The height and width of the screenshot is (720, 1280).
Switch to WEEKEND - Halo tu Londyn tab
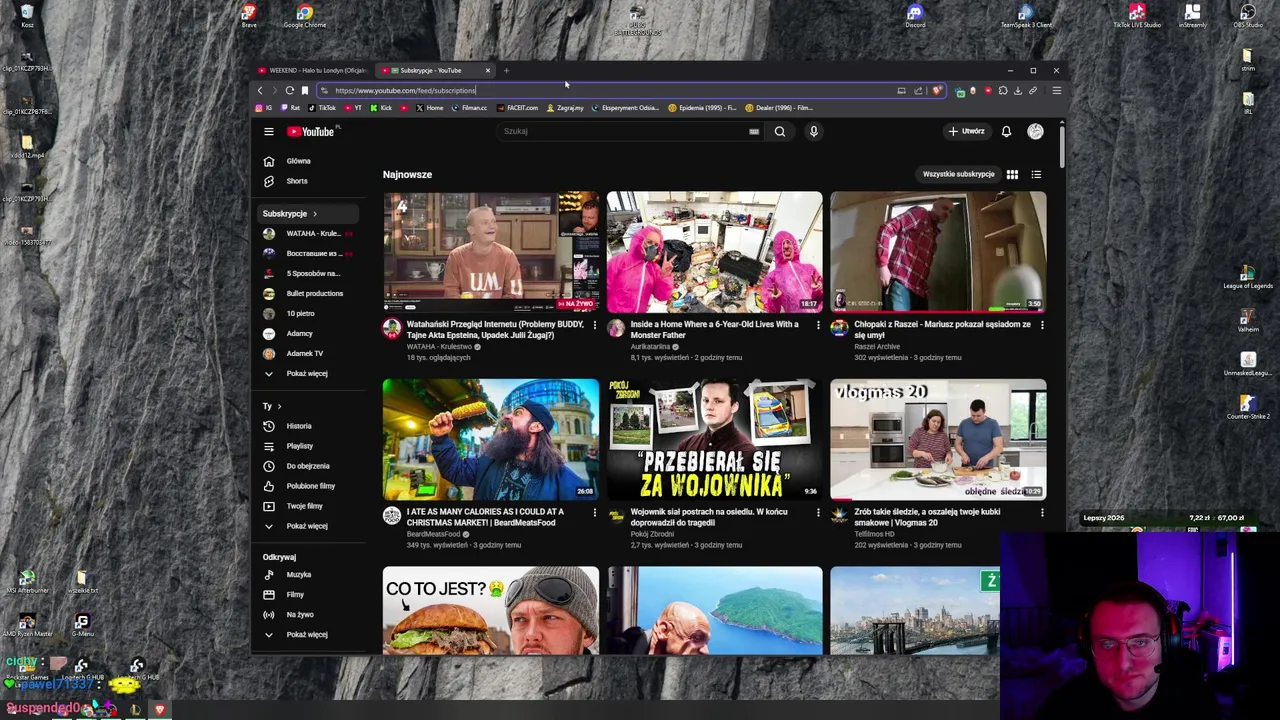(x=312, y=70)
